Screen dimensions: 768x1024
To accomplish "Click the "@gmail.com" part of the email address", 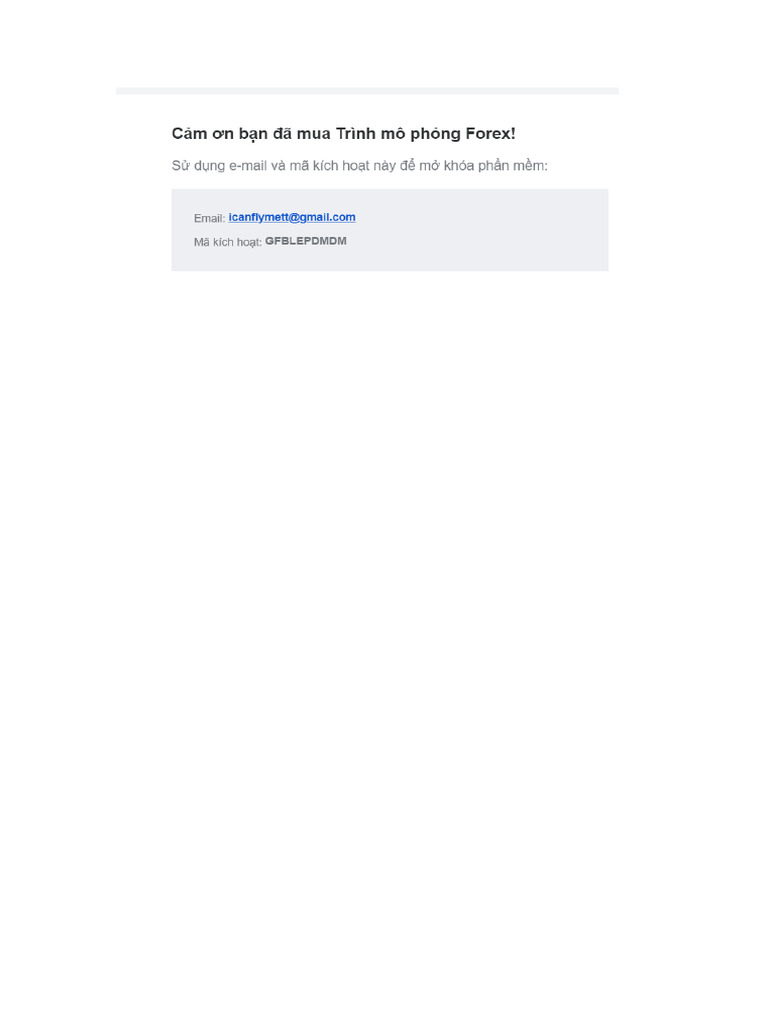I will click(x=322, y=217).
